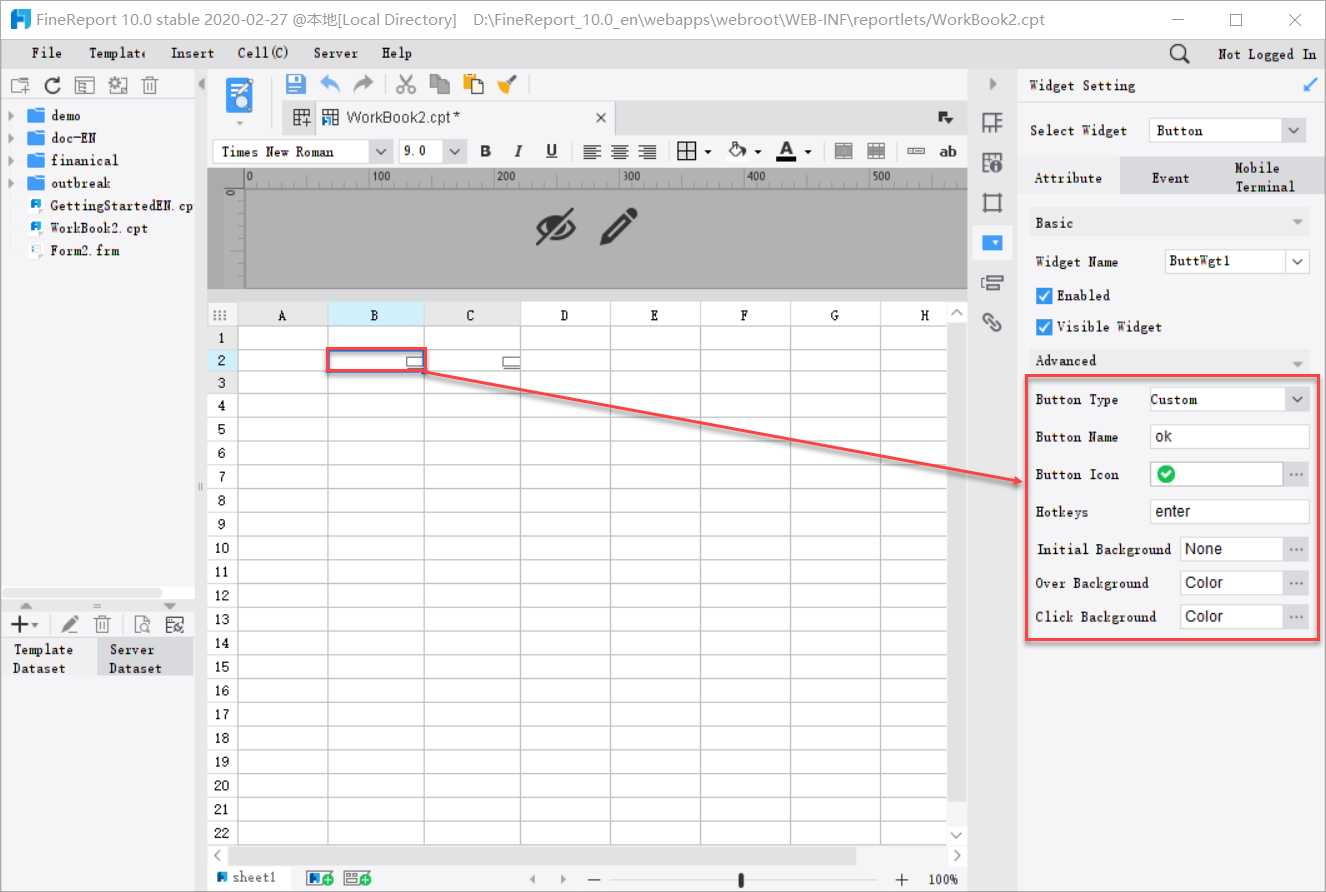Open the Select Widget dropdown
The width and height of the screenshot is (1326, 892).
tap(1293, 130)
